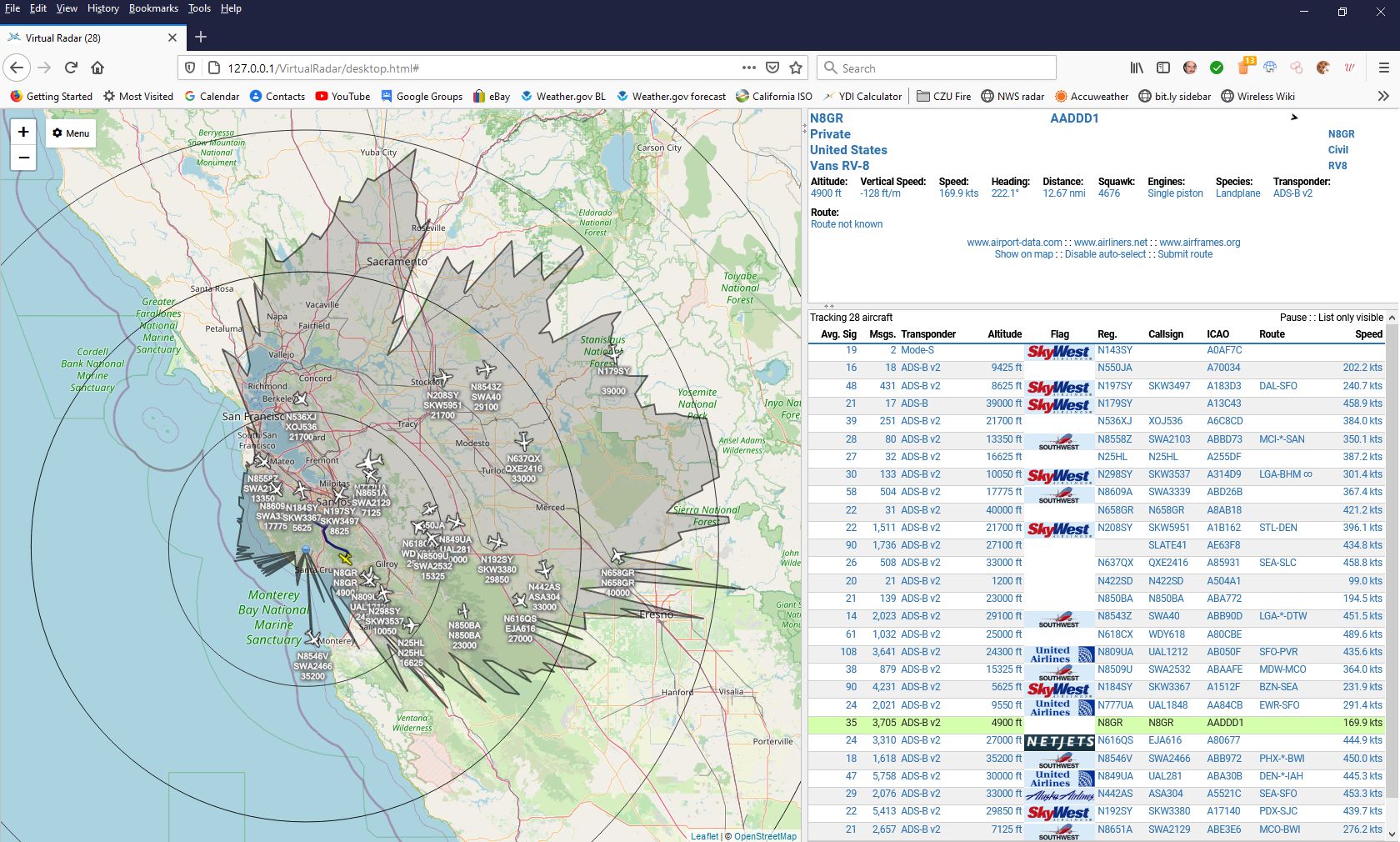1400x842 pixels.
Task: Toggle List only visible aircraft
Action: click(x=1350, y=318)
